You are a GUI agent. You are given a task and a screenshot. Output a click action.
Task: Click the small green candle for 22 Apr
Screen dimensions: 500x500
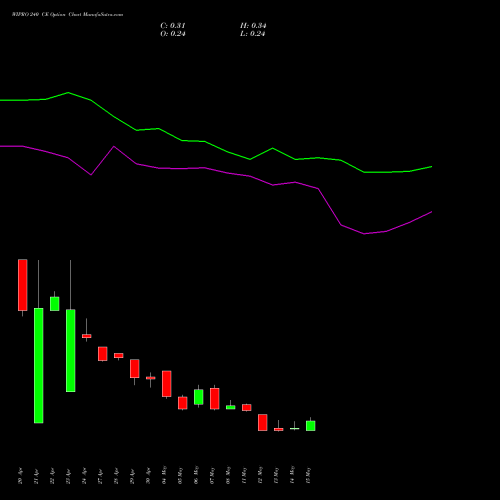55,304
